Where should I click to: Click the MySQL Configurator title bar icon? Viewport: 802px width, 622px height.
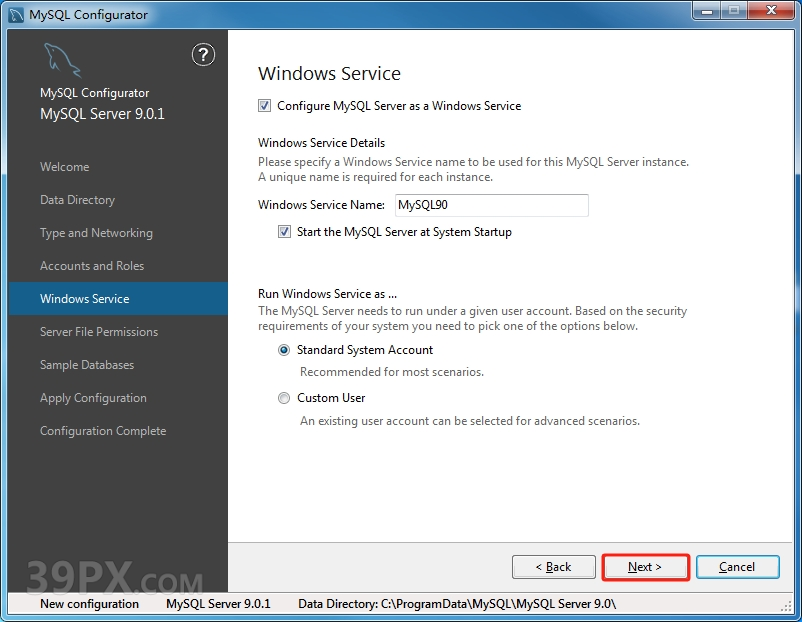16,14
